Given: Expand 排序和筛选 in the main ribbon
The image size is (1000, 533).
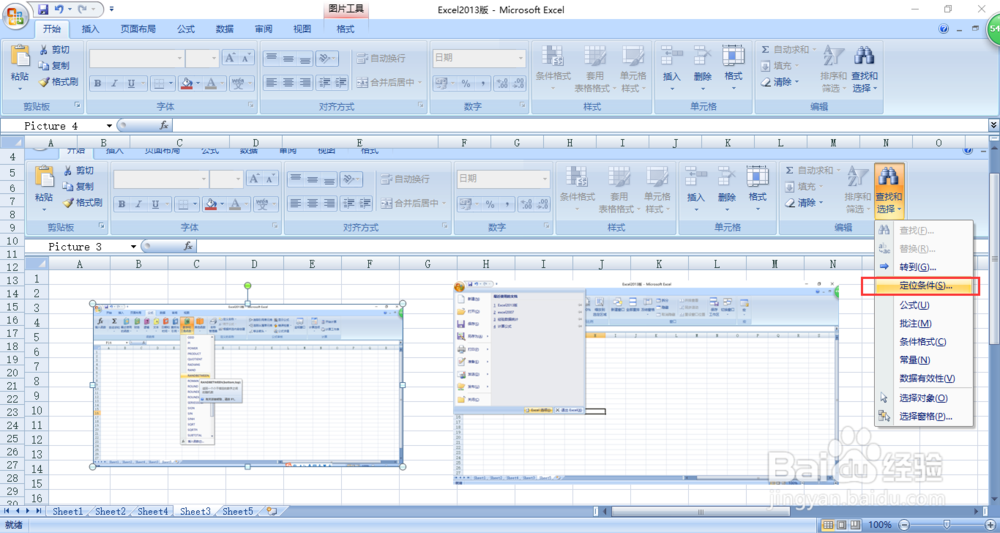Looking at the screenshot, I should [833, 69].
